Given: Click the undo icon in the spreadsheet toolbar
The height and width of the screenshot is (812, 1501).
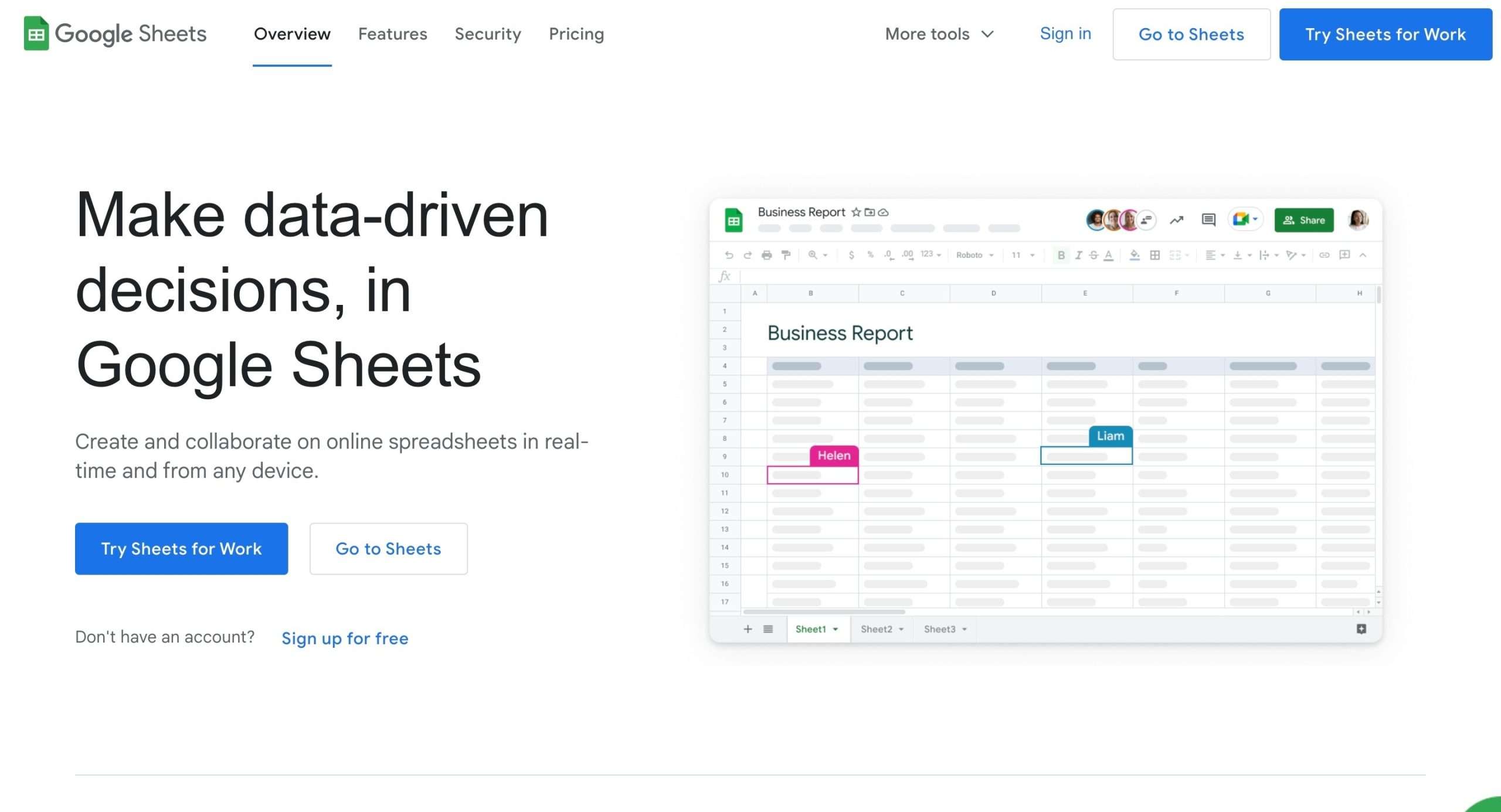Looking at the screenshot, I should tap(729, 255).
